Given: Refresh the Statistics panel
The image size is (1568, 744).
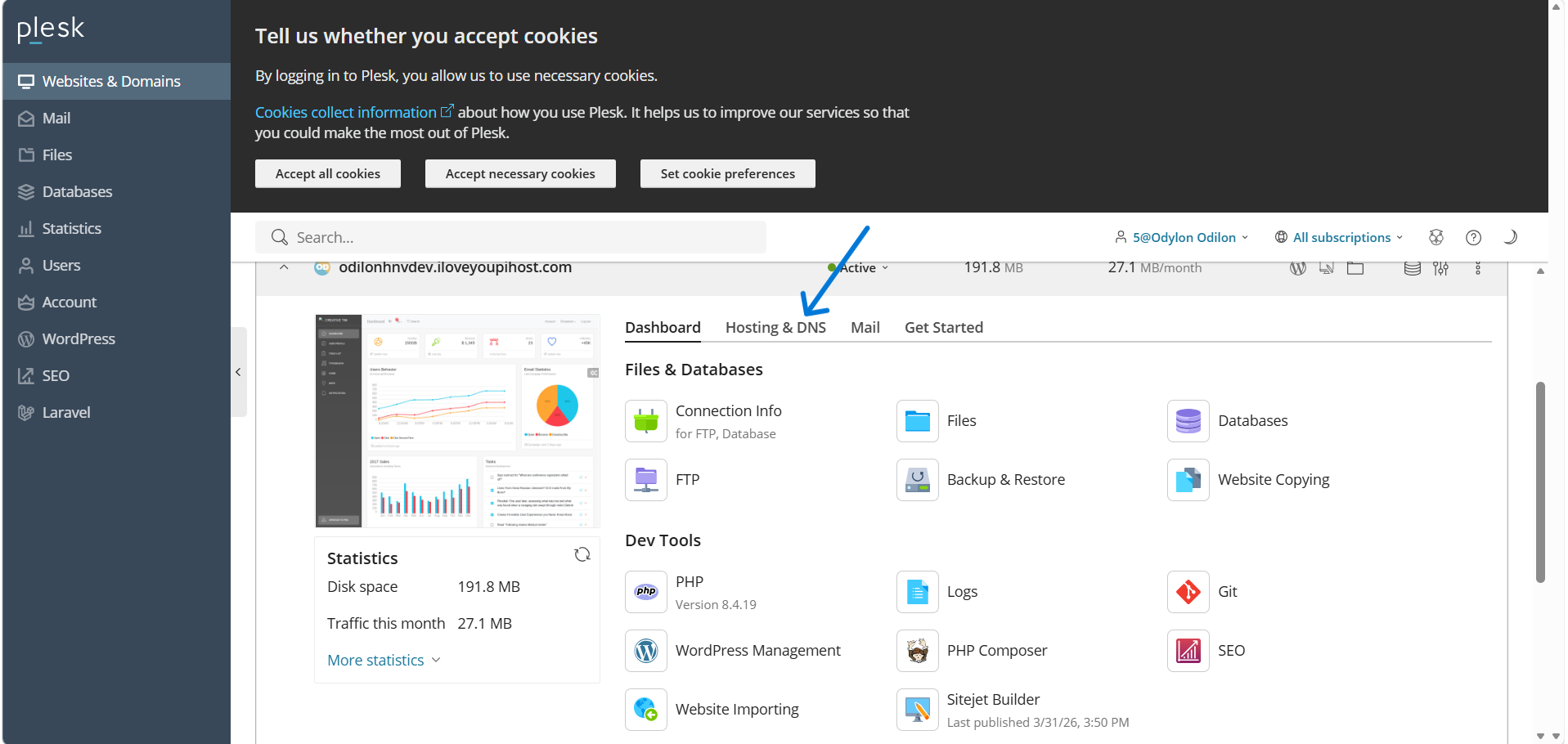Looking at the screenshot, I should click(x=582, y=555).
